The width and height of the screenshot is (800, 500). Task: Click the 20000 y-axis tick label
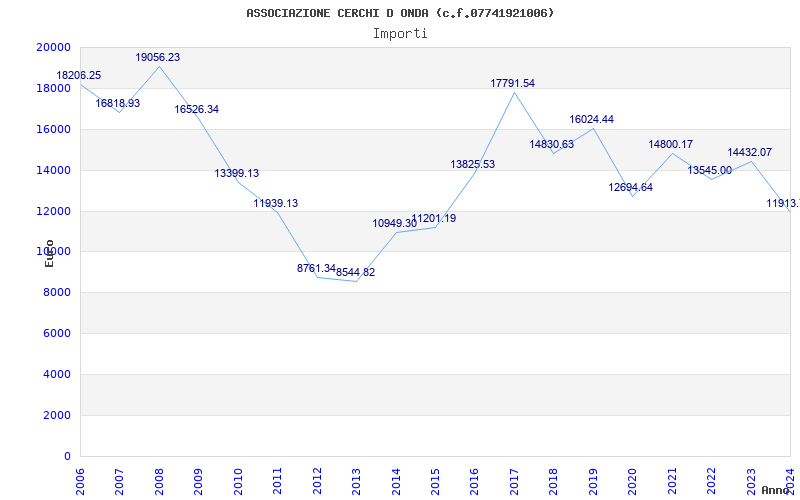54,47
